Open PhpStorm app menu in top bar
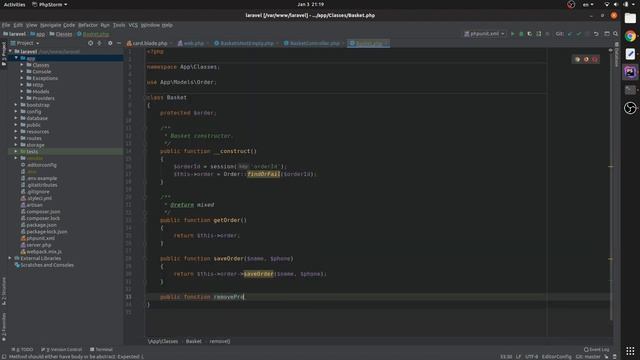 [x=49, y=4]
